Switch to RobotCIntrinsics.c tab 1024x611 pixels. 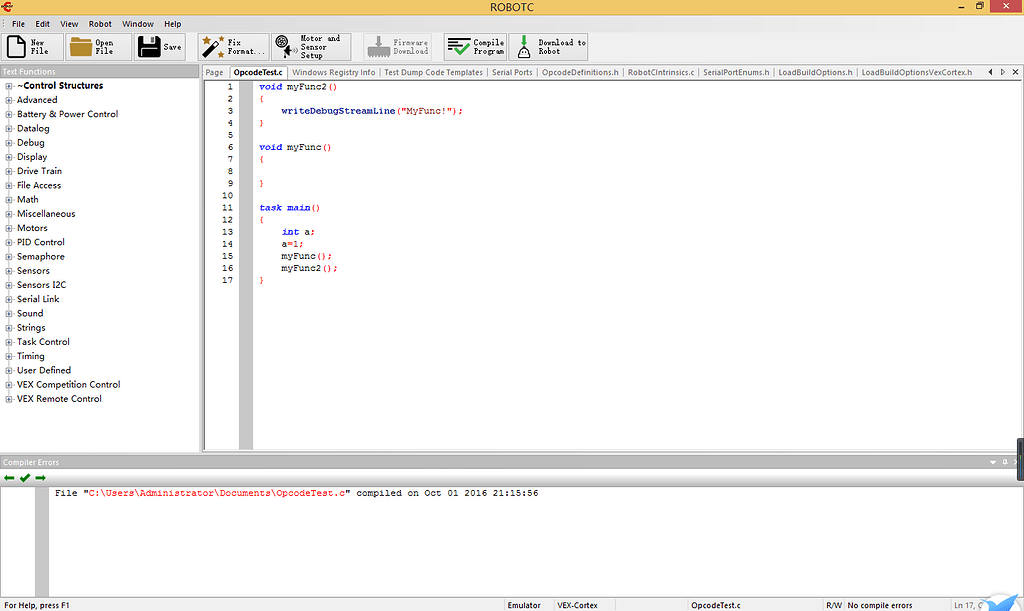pos(661,72)
